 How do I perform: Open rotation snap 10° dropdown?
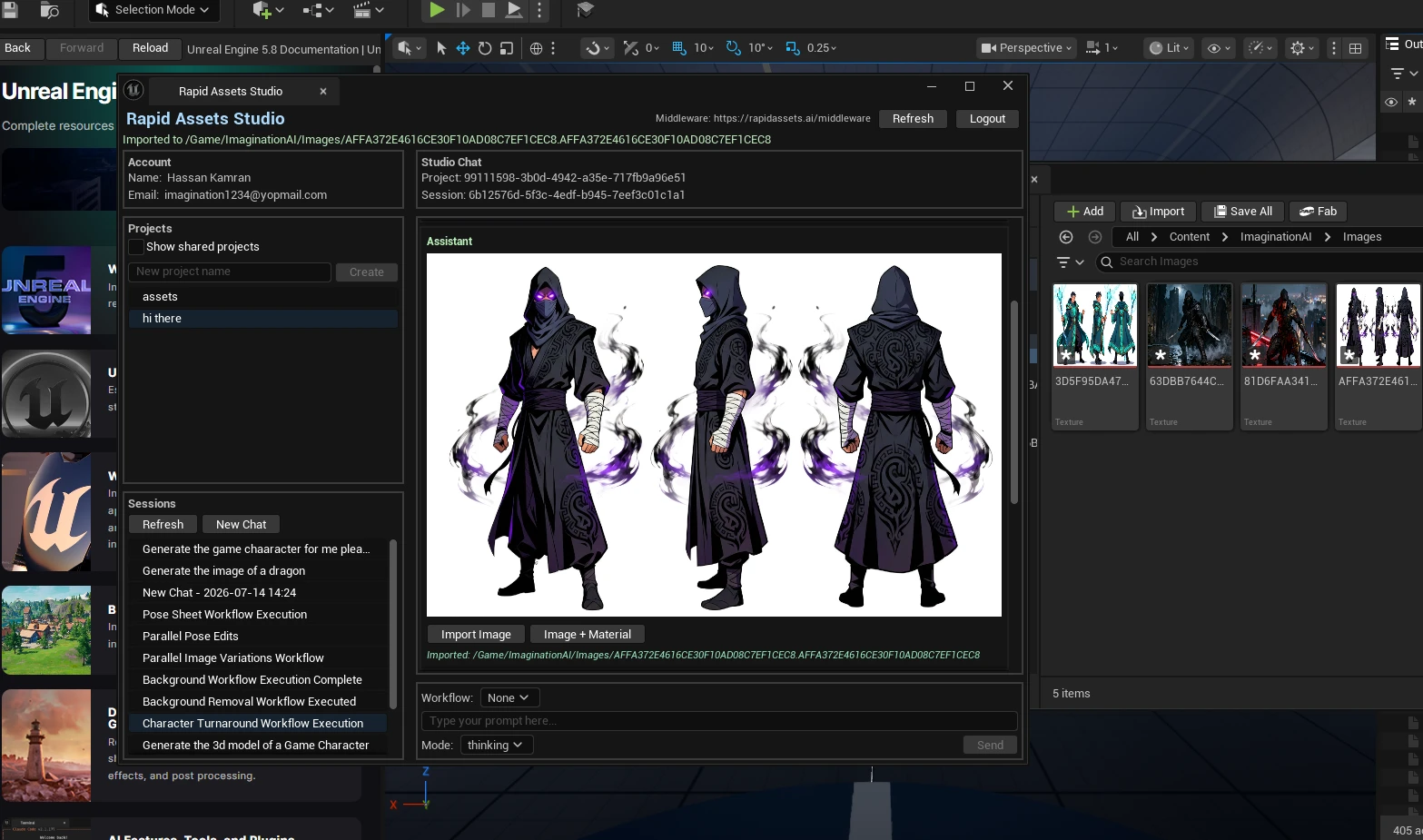pyautogui.click(x=761, y=48)
